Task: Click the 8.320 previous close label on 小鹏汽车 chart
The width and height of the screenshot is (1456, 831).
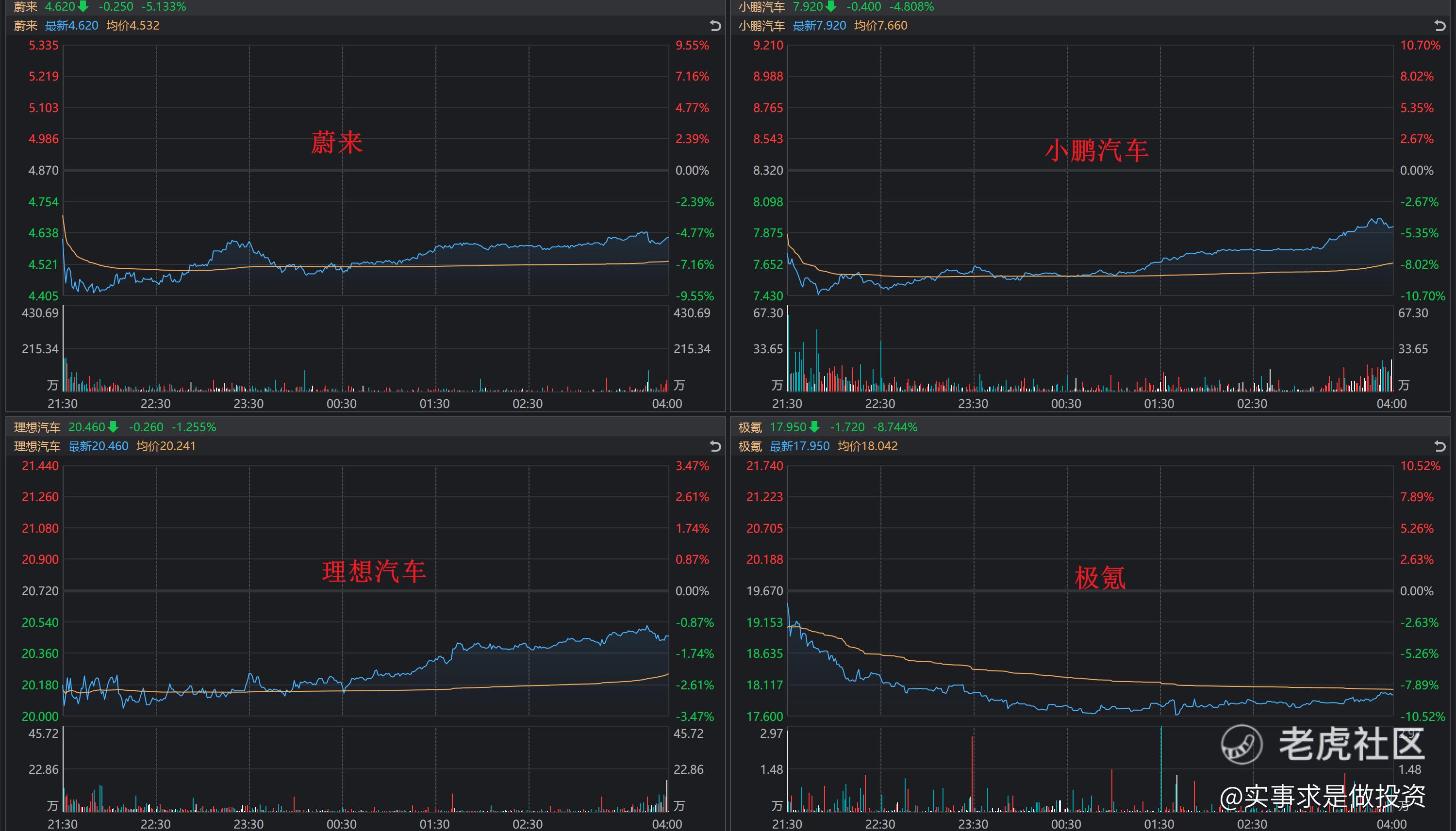Action: (x=768, y=170)
